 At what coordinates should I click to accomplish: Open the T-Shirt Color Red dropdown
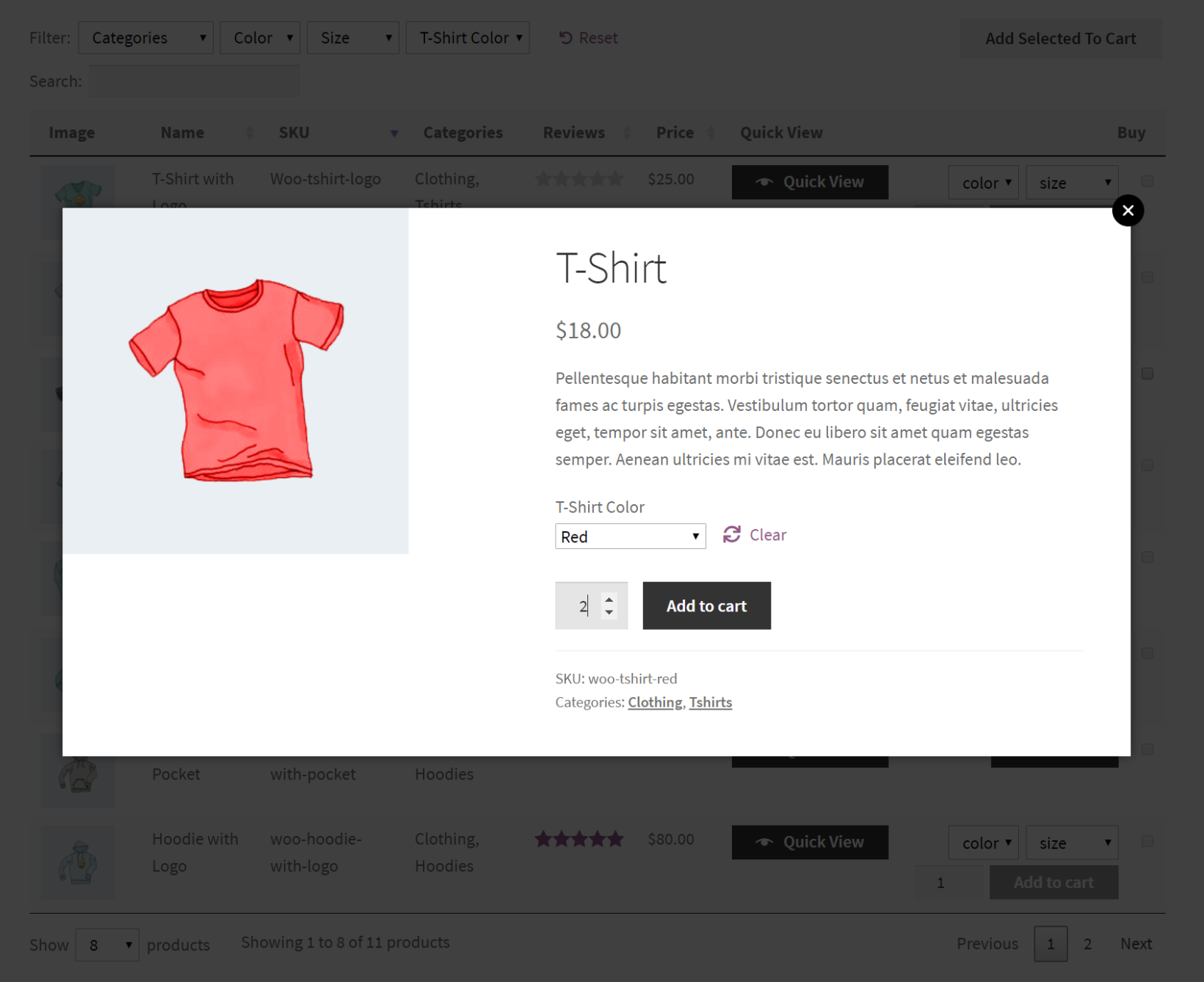point(630,537)
